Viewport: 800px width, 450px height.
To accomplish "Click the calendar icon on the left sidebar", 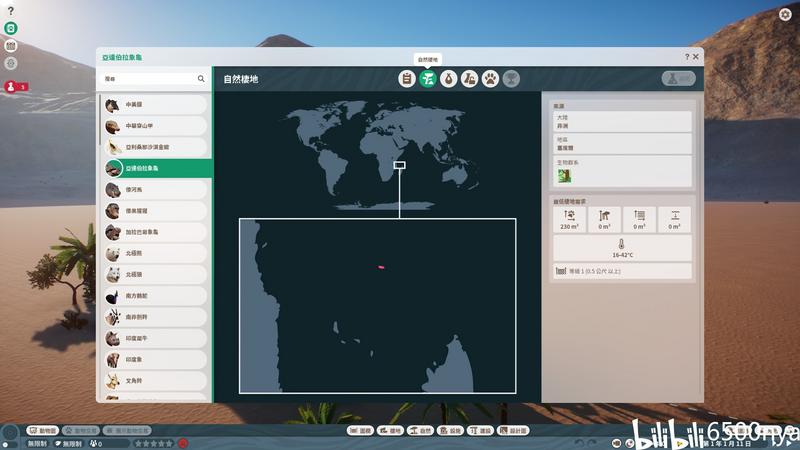I will tap(11, 46).
